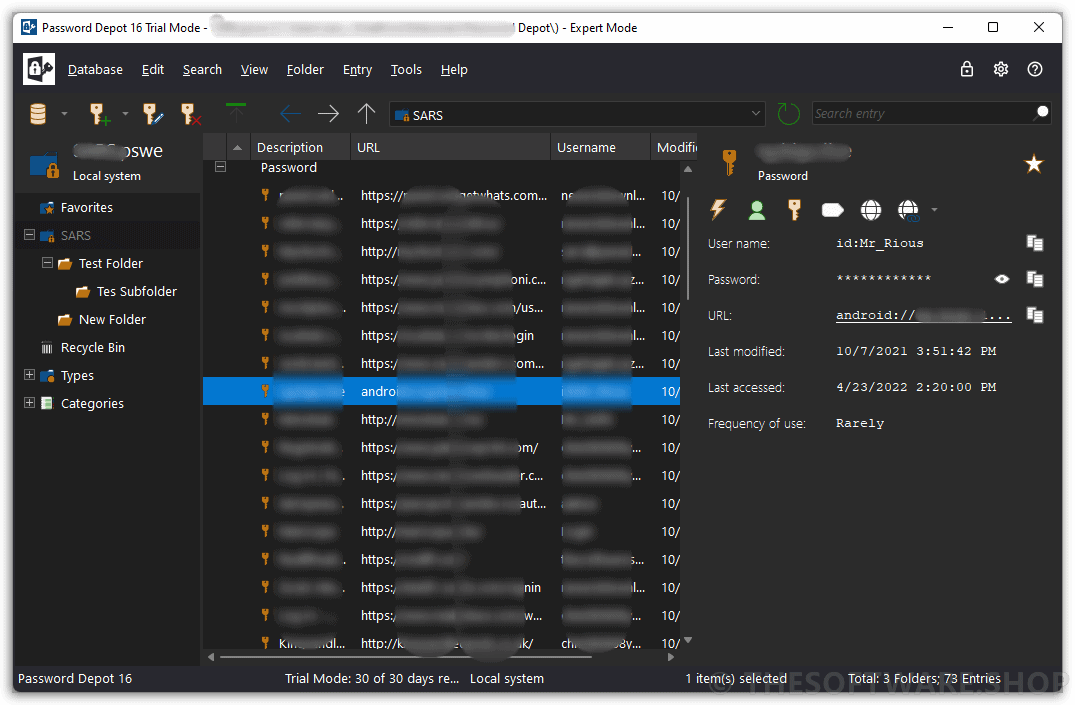This screenshot has height=705, width=1075.
Task: Open the View menu
Action: click(x=254, y=69)
